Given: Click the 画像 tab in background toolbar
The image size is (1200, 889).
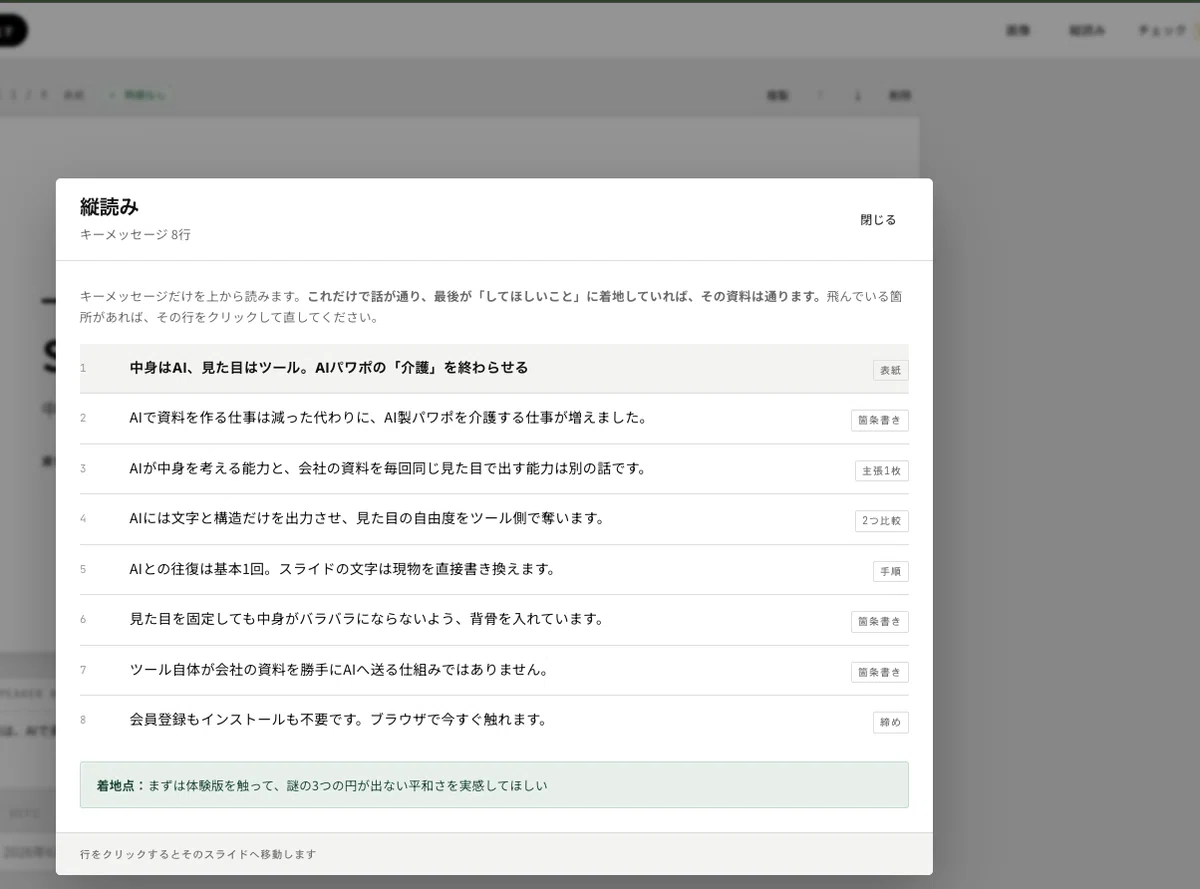Looking at the screenshot, I should [1018, 31].
